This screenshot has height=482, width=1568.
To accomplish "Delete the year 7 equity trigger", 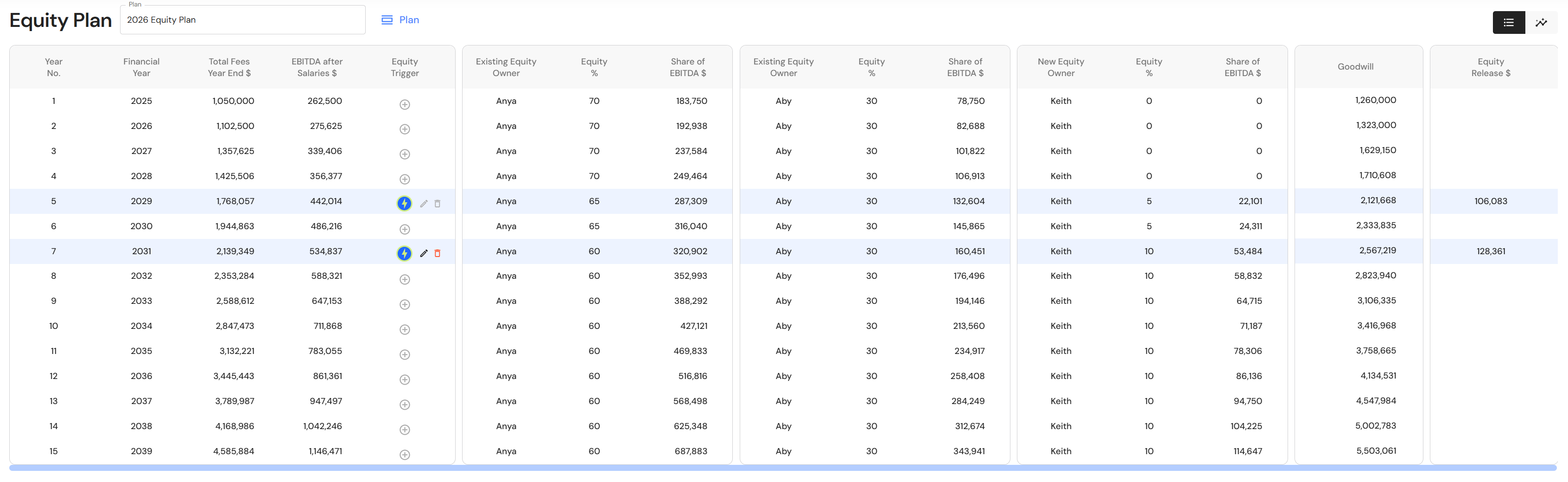I will click(x=437, y=253).
